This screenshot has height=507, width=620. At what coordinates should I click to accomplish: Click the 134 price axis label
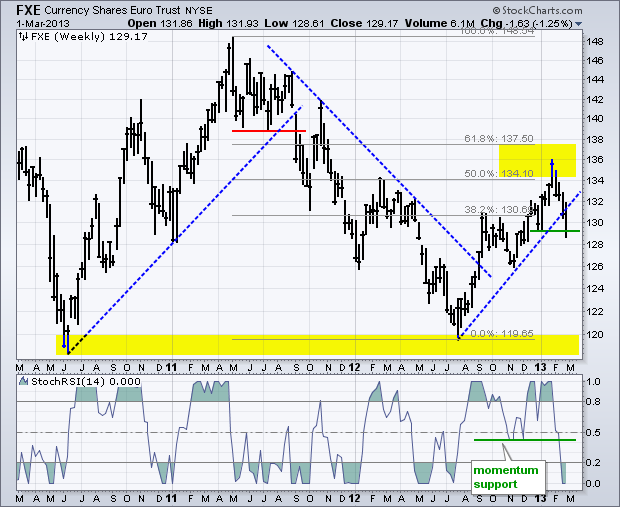click(595, 181)
